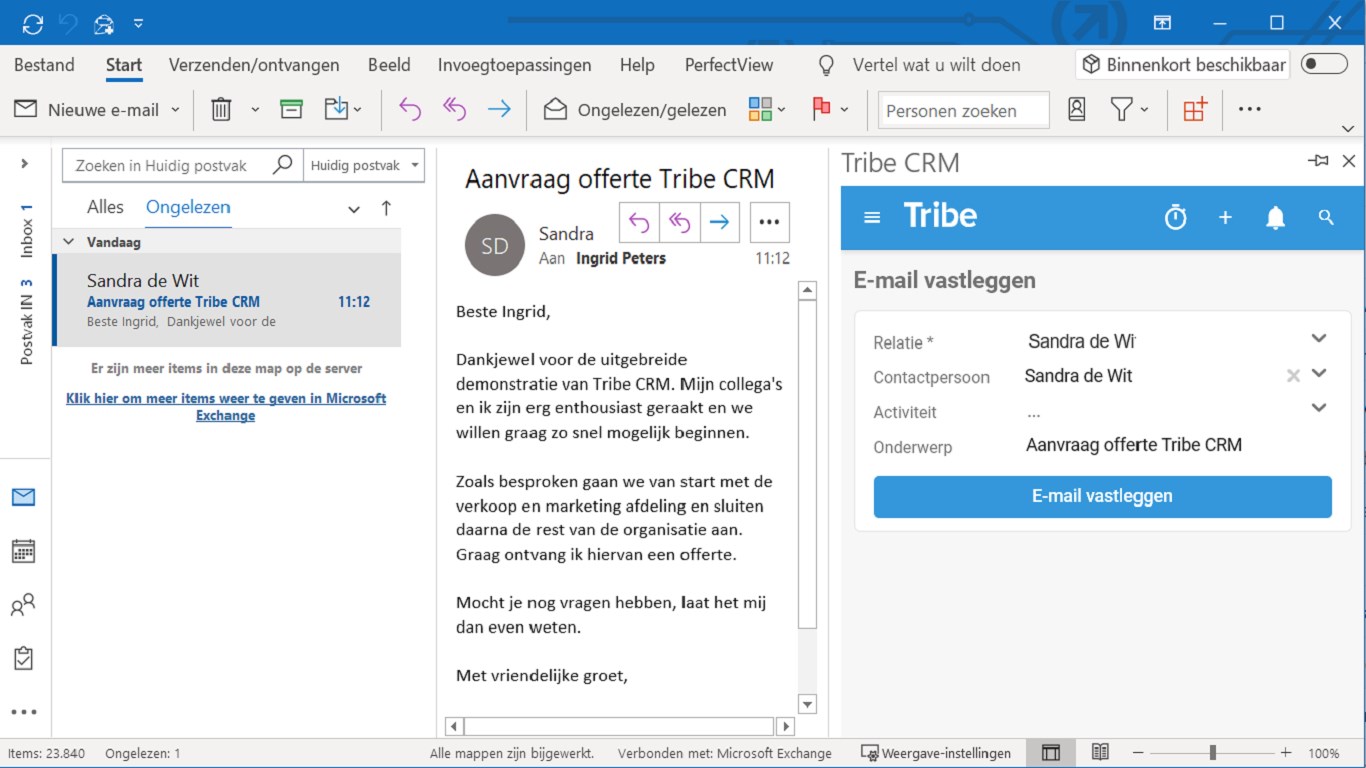The image size is (1366, 768).
Task: Collapse the Vandaag group
Action: 69,242
